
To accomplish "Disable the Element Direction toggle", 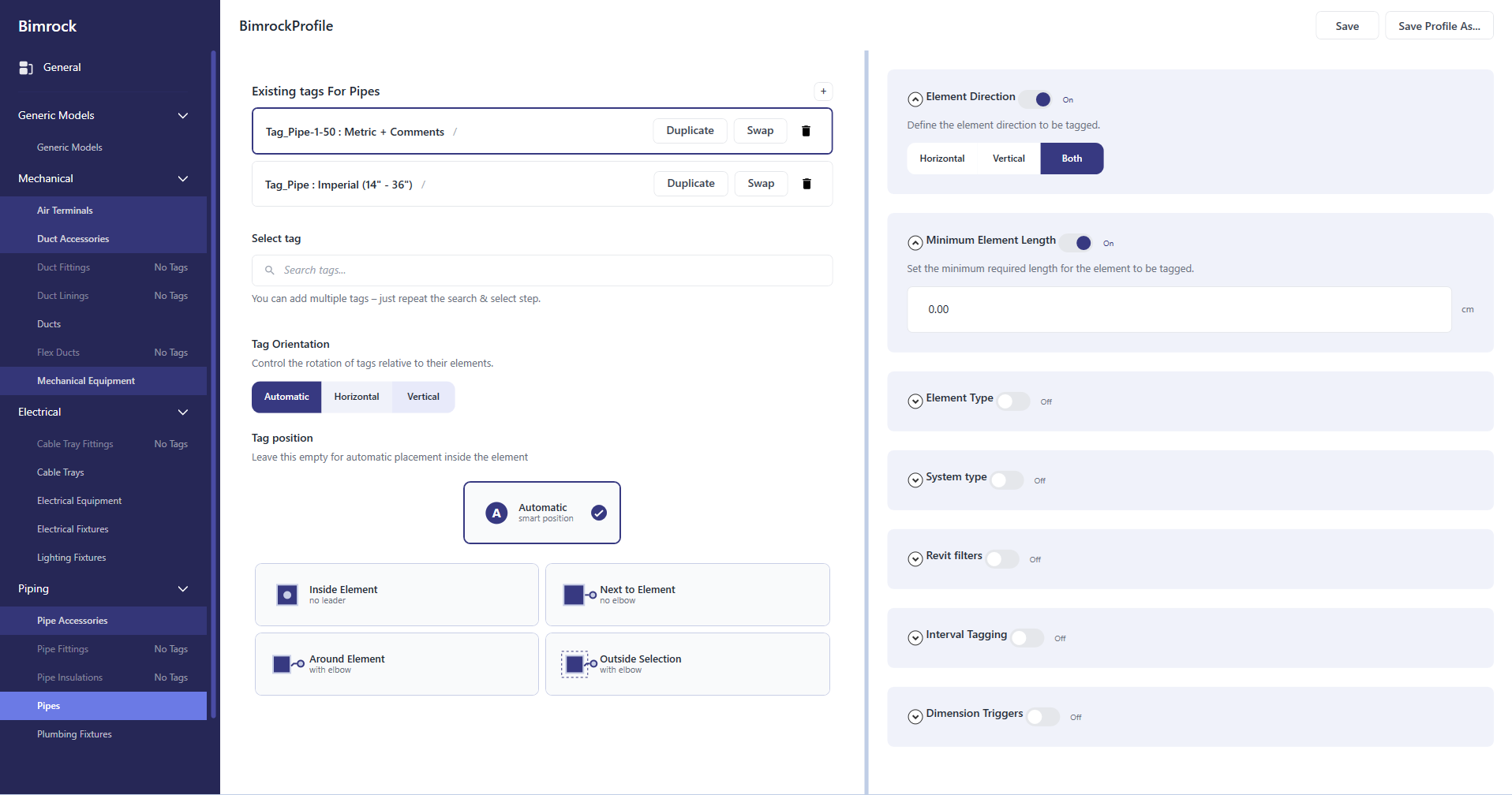I will click(1037, 99).
